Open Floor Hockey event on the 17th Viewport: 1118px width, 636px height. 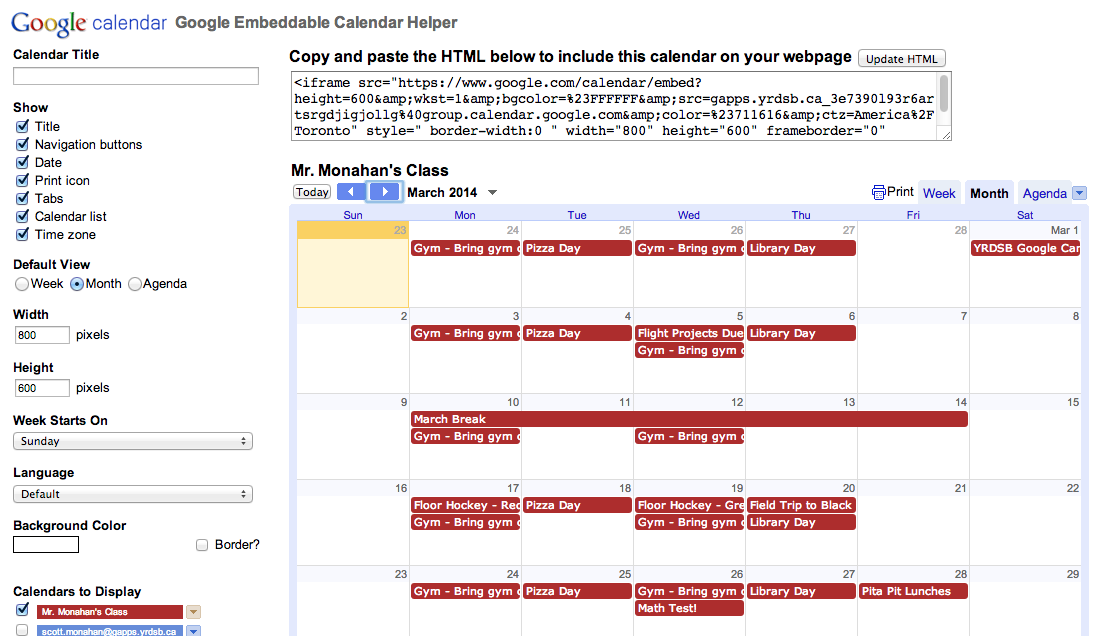coord(466,505)
